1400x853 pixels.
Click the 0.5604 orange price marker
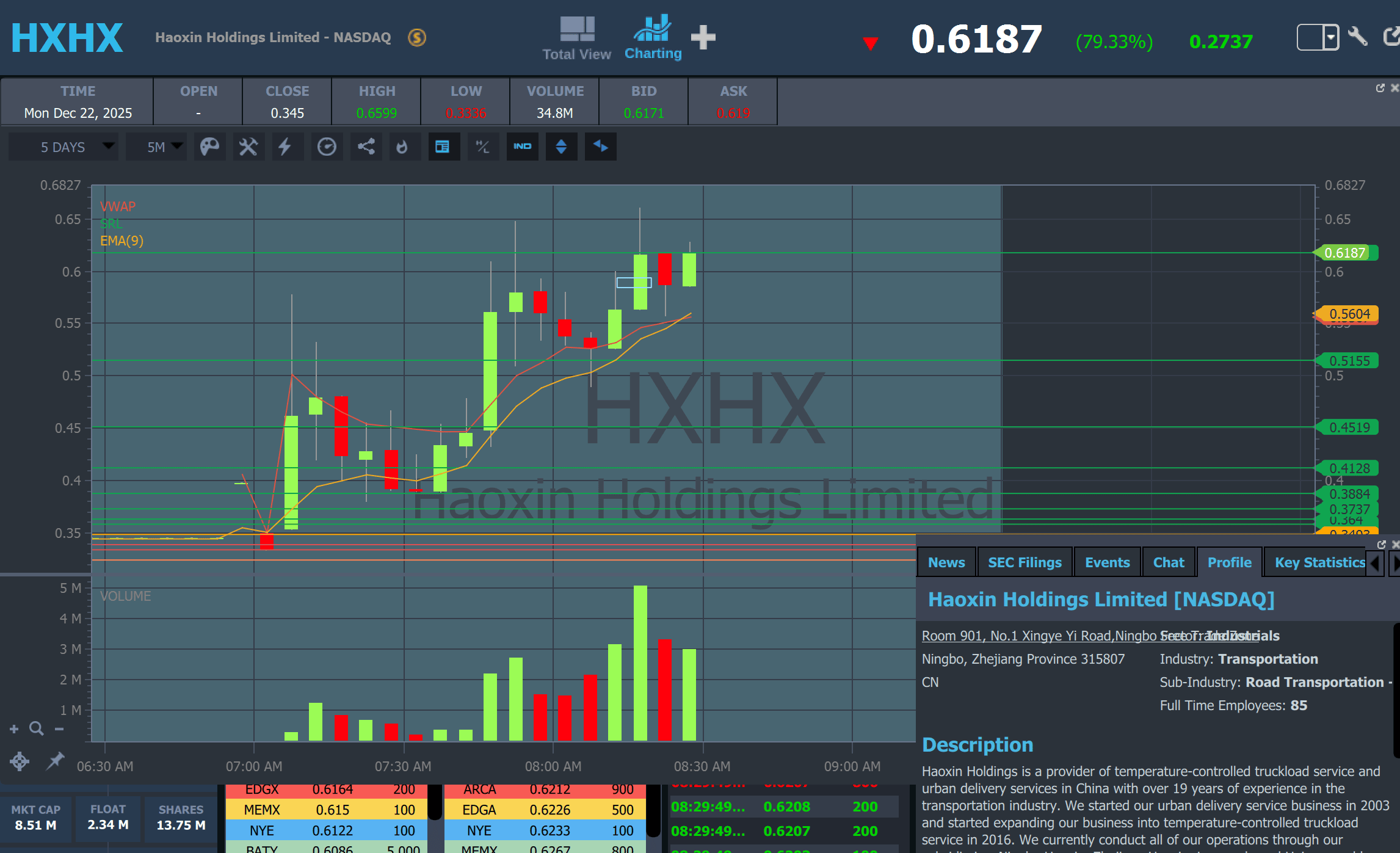[x=1348, y=314]
